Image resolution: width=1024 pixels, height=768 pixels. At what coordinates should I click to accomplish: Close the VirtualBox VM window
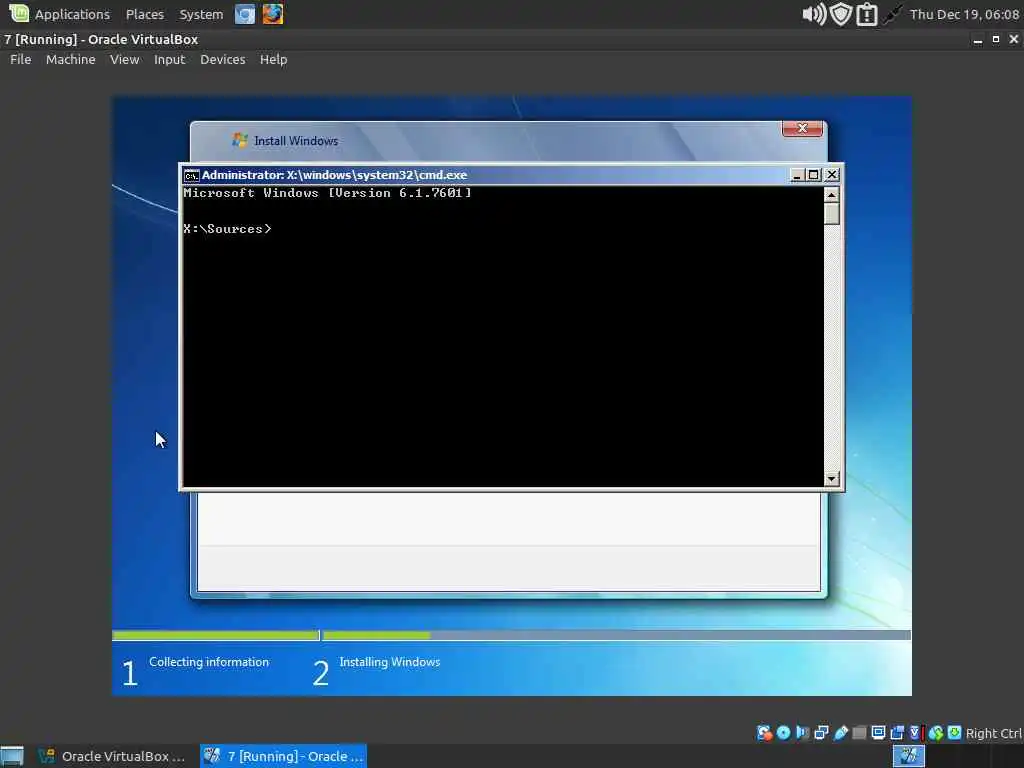[1014, 40]
